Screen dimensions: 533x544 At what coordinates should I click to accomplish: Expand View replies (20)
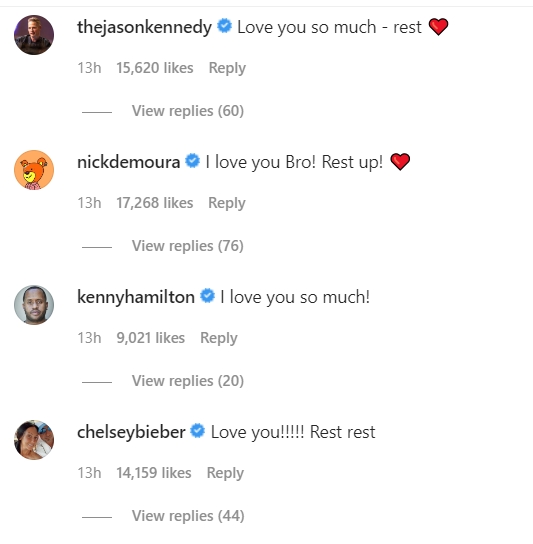coord(188,381)
